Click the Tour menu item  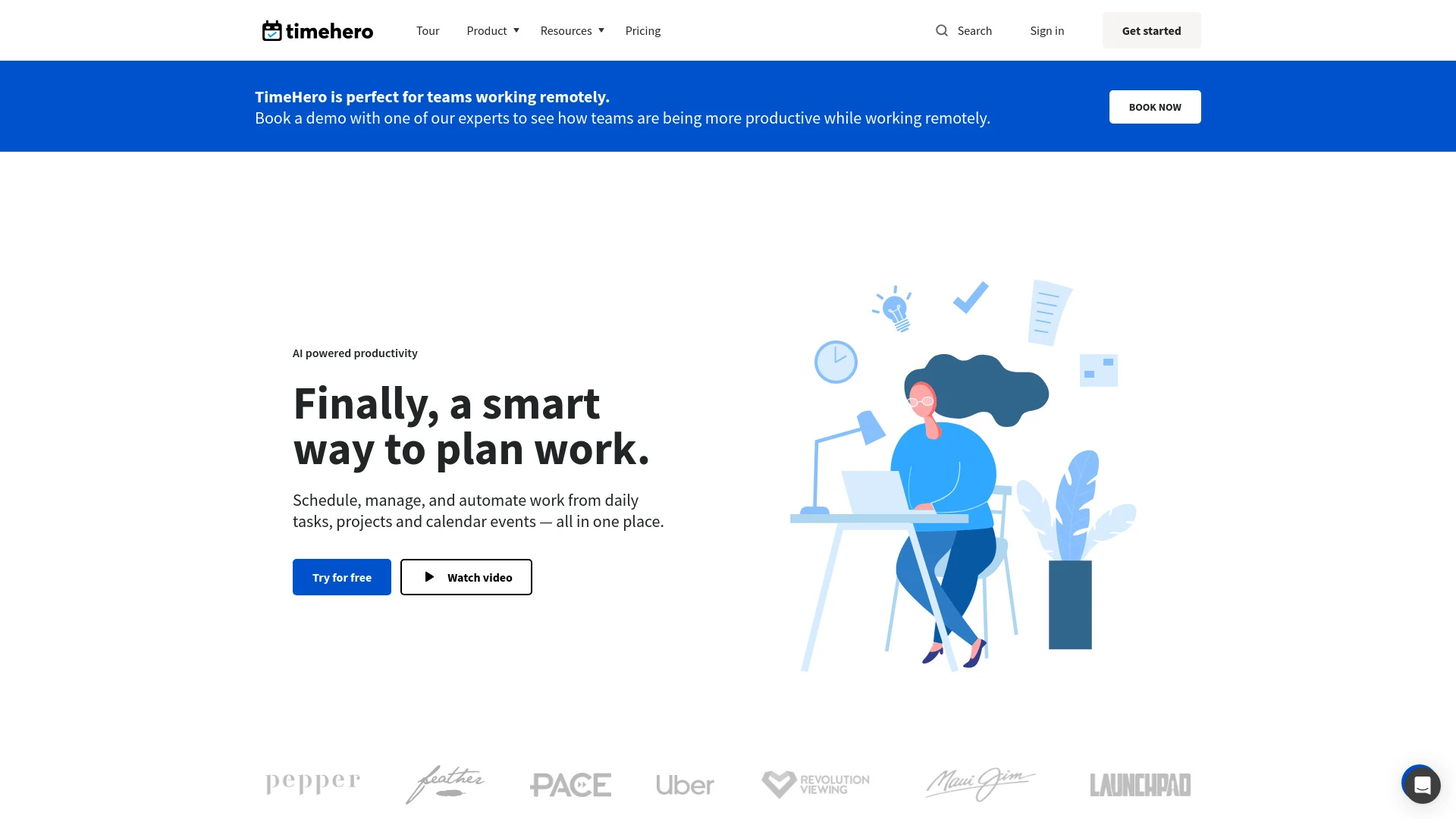[427, 30]
